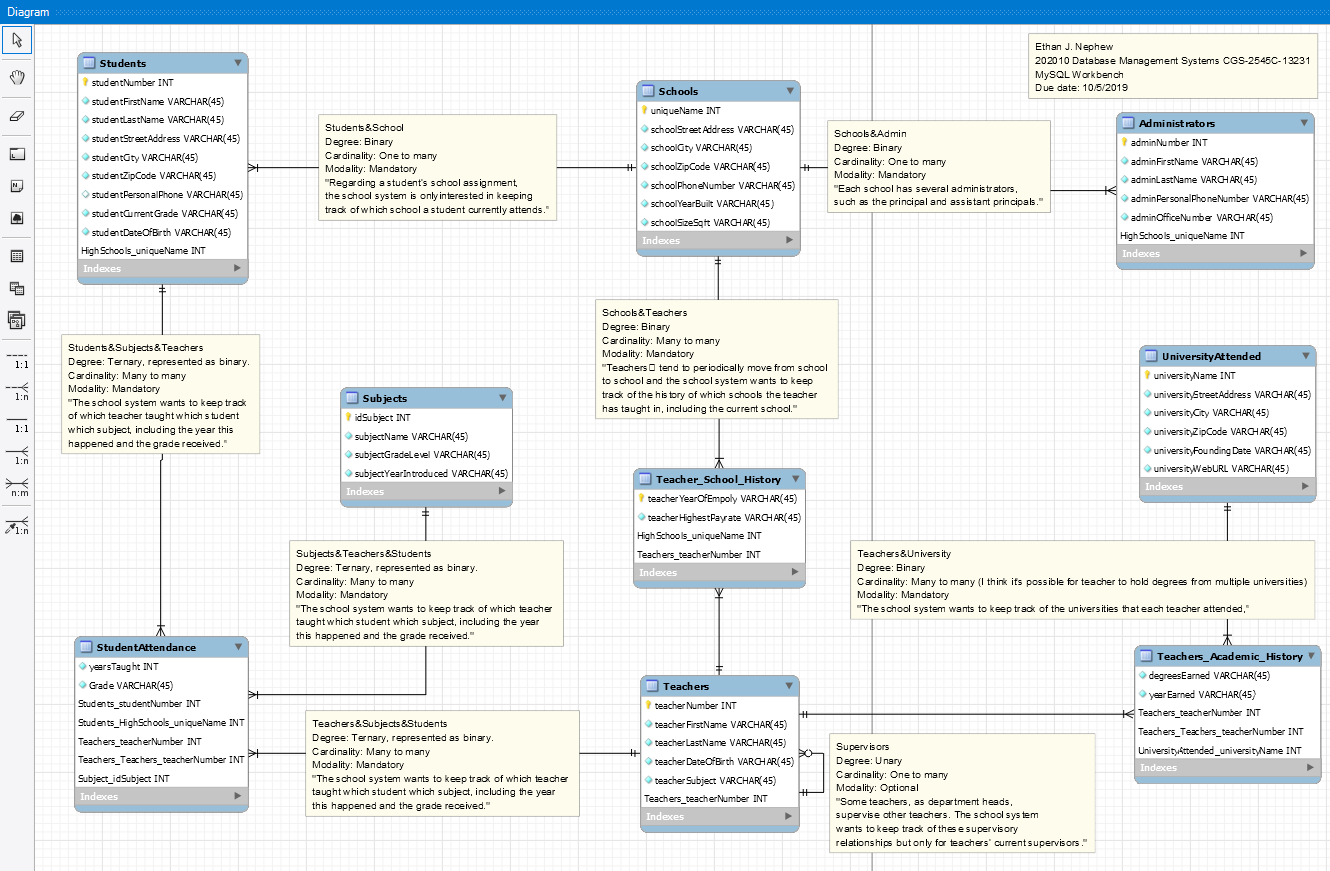
Task: Select the insert image tool
Action: [17, 218]
